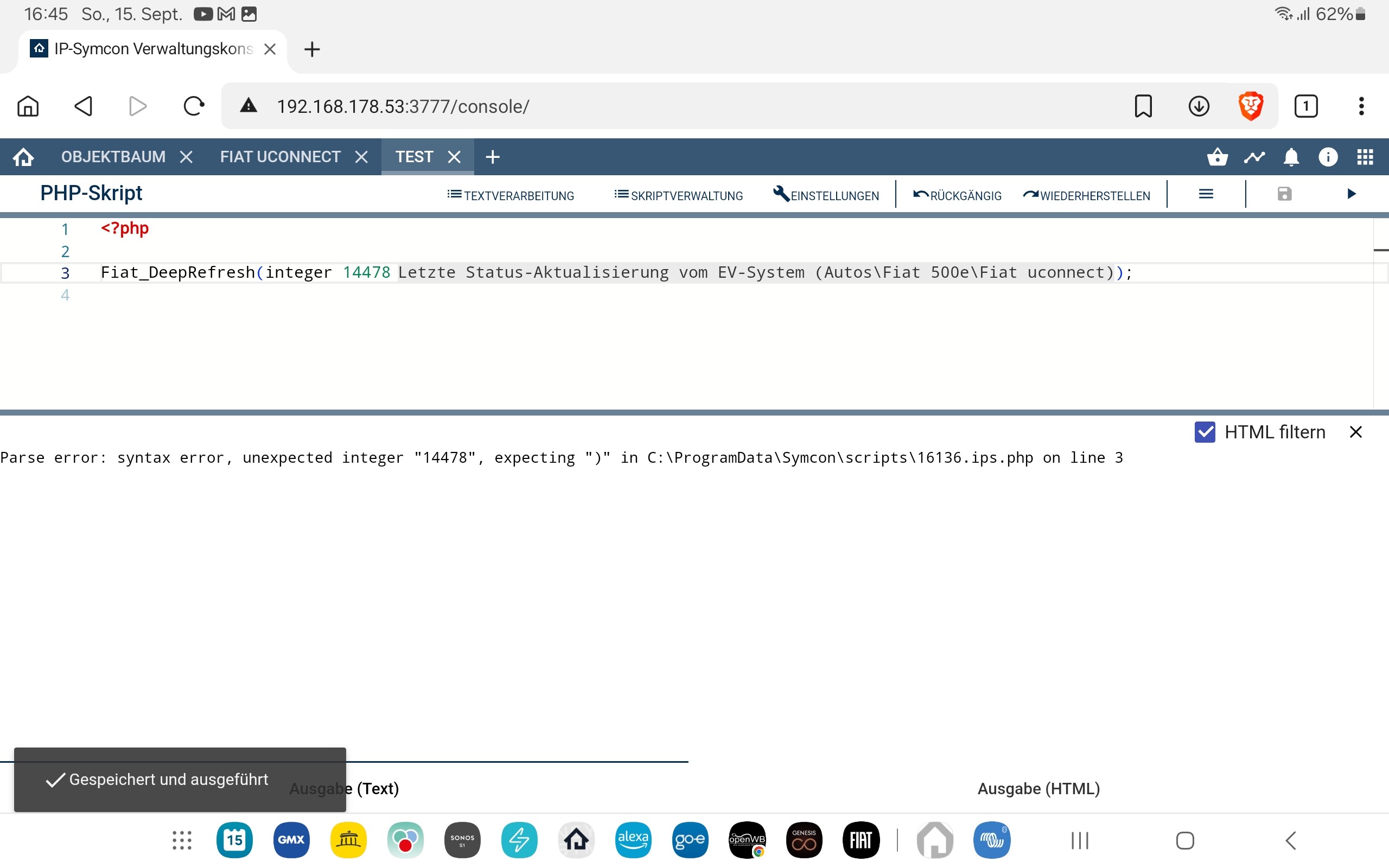Close the output panel

tap(1356, 432)
